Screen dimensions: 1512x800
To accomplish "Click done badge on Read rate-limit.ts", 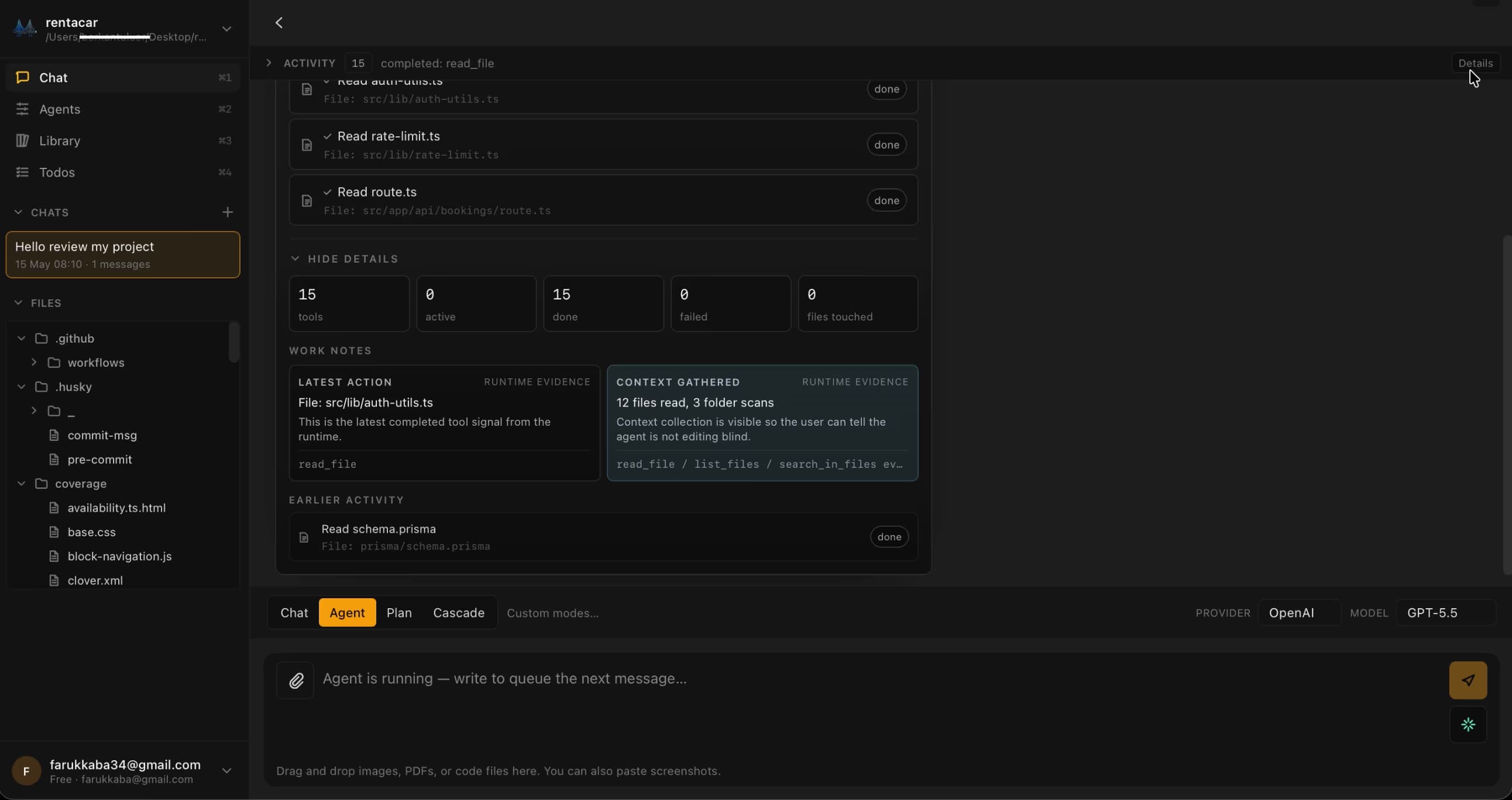I will point(886,145).
